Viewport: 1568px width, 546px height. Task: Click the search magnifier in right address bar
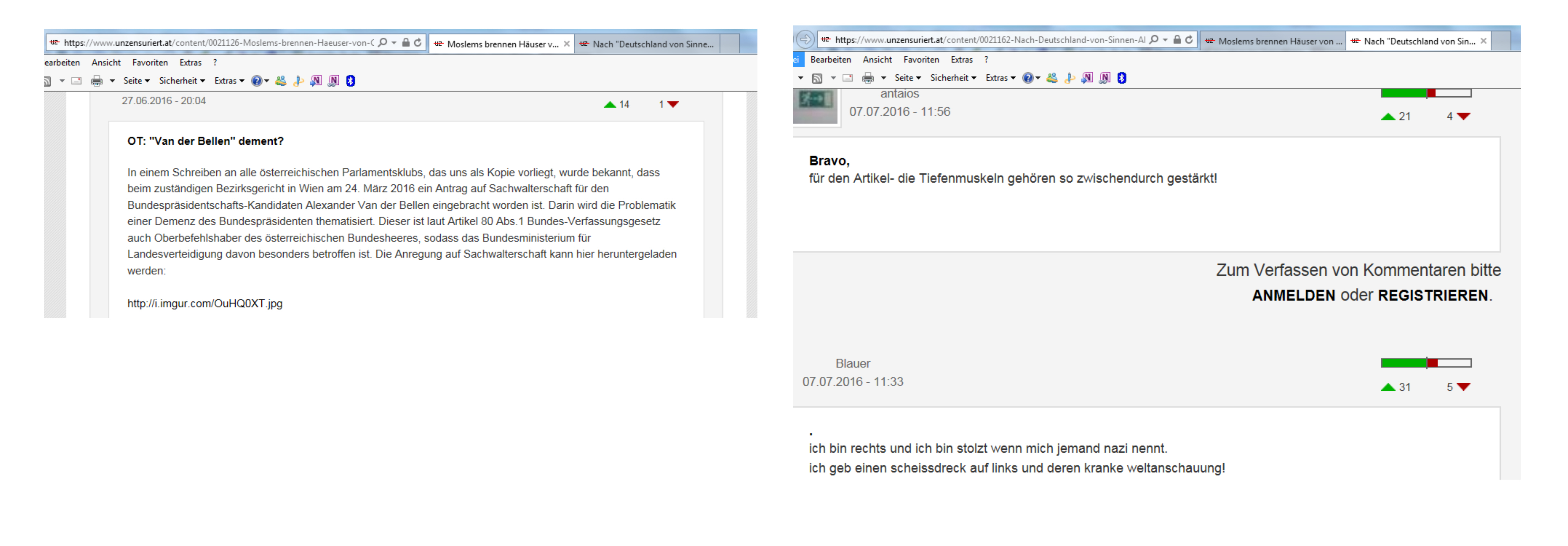1153,40
